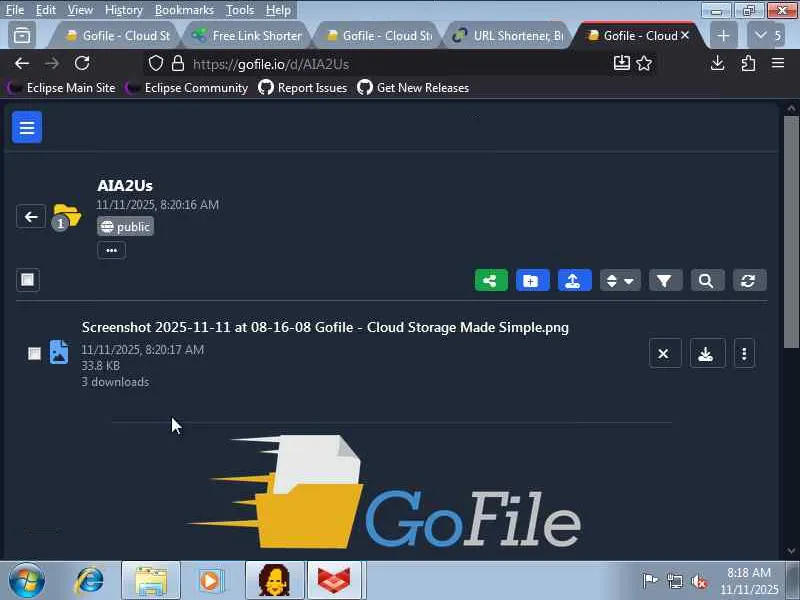
Task: Open Windows Explorer from taskbar
Action: pos(151,581)
